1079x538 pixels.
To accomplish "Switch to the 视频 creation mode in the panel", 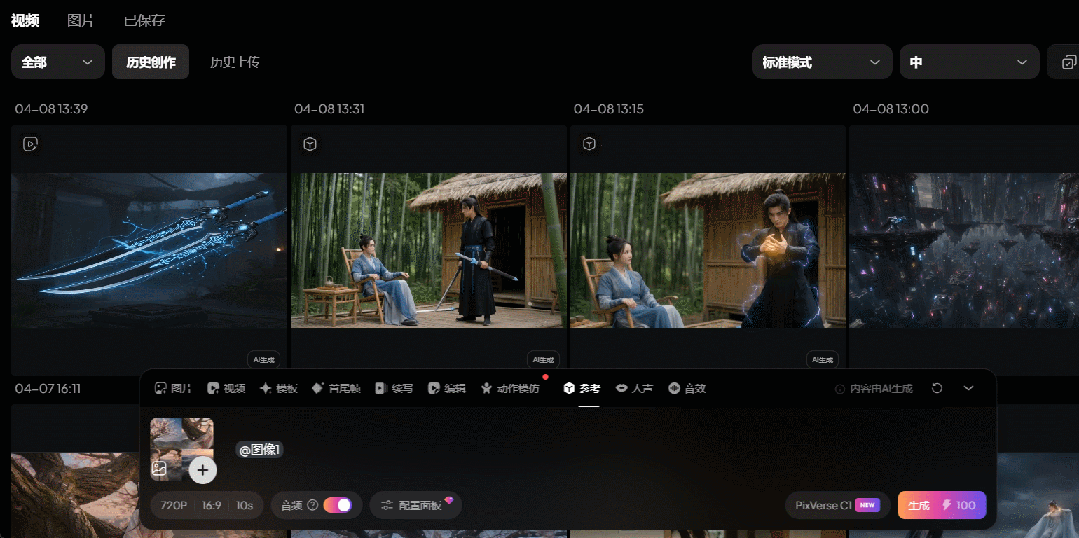I will pyautogui.click(x=226, y=389).
